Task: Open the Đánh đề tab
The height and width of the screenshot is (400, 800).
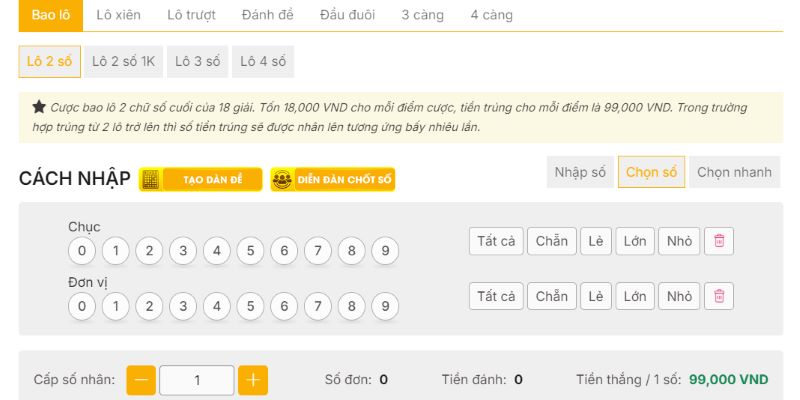Action: [x=269, y=15]
